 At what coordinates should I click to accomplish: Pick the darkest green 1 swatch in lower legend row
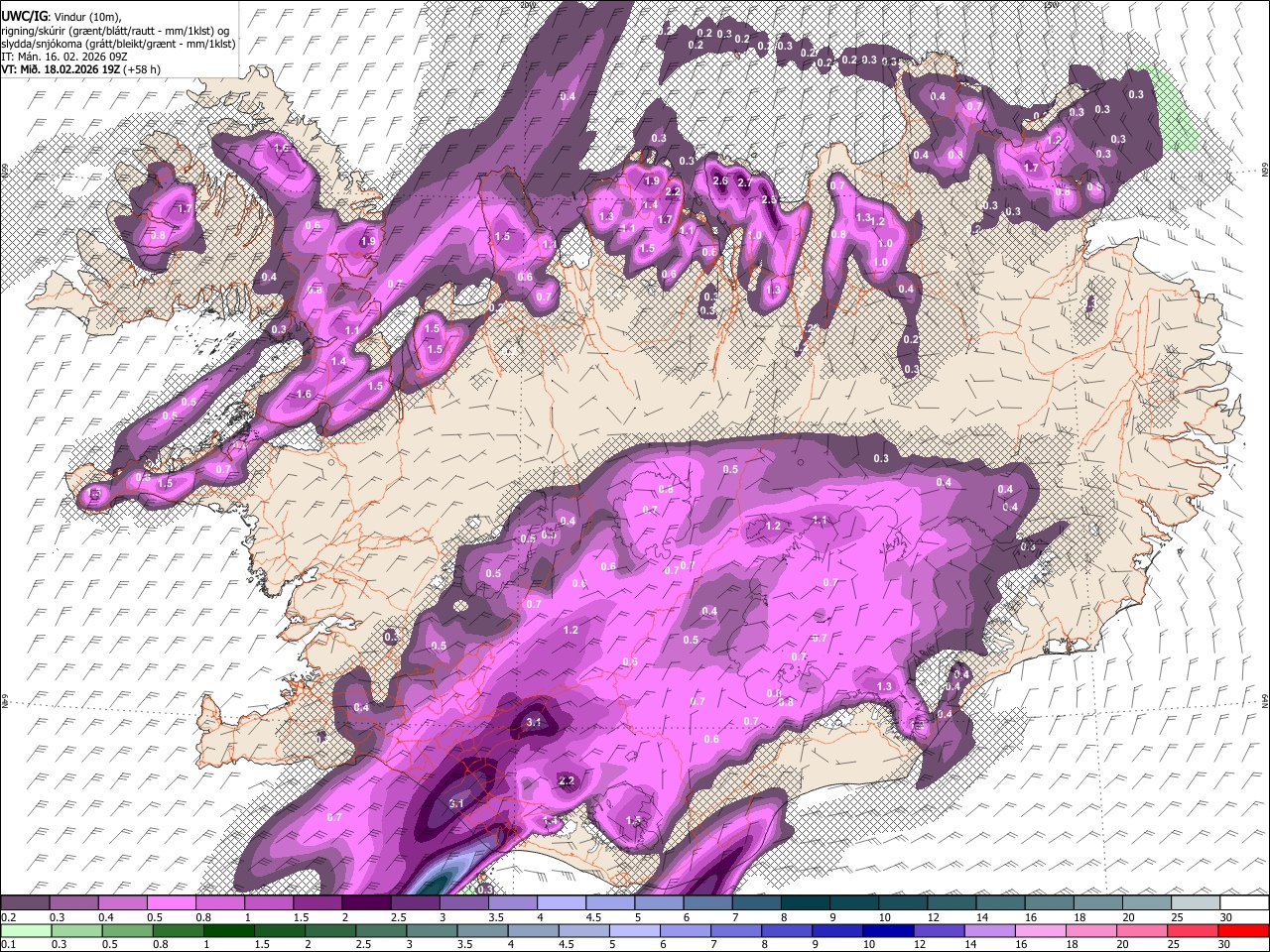click(229, 930)
